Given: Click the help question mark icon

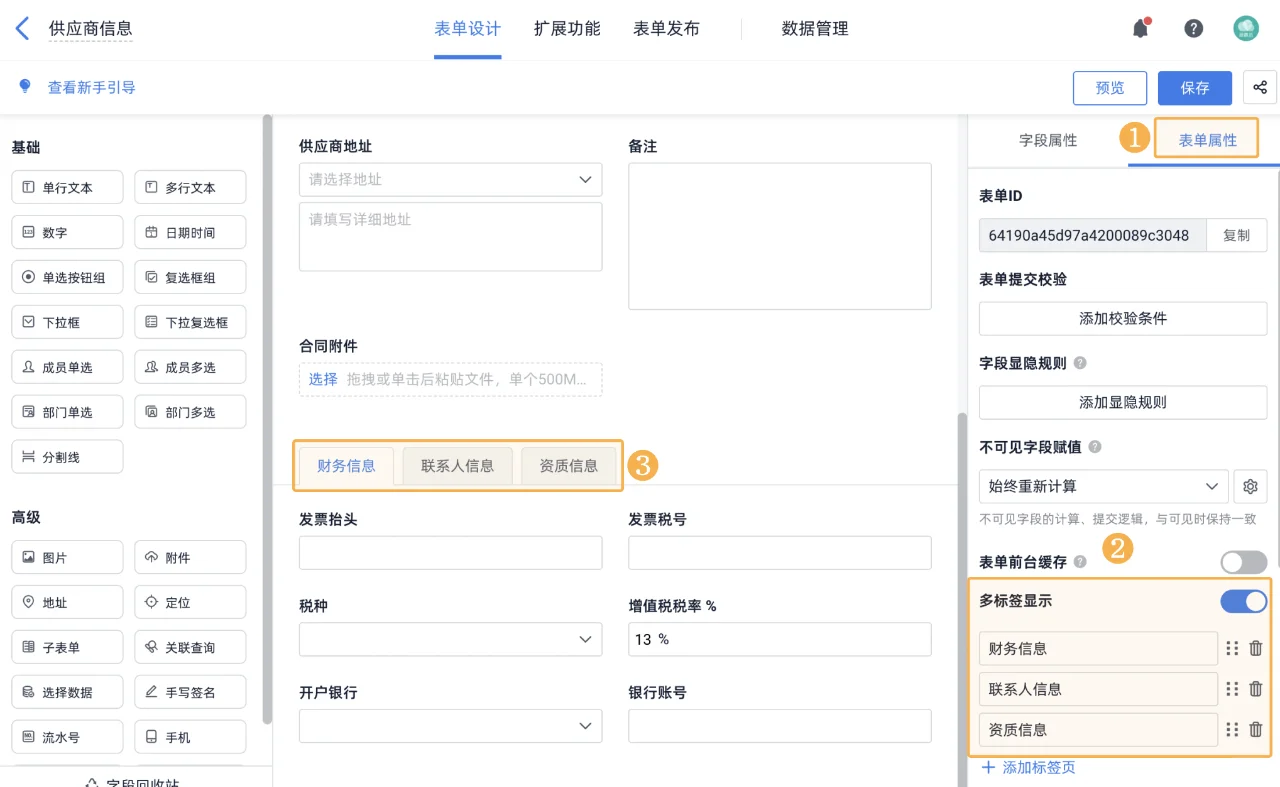Looking at the screenshot, I should point(1194,28).
